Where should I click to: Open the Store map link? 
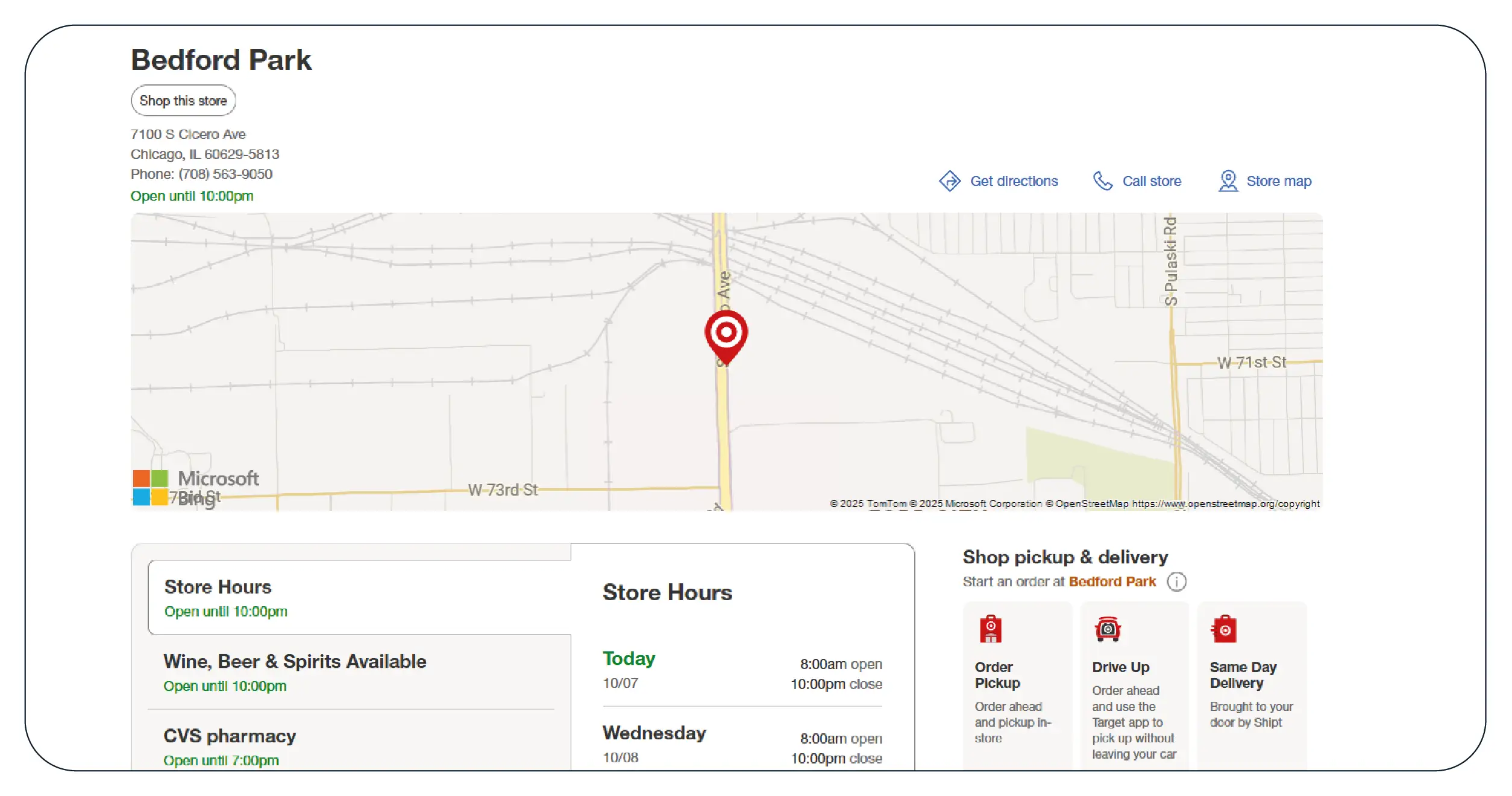[x=1278, y=181]
